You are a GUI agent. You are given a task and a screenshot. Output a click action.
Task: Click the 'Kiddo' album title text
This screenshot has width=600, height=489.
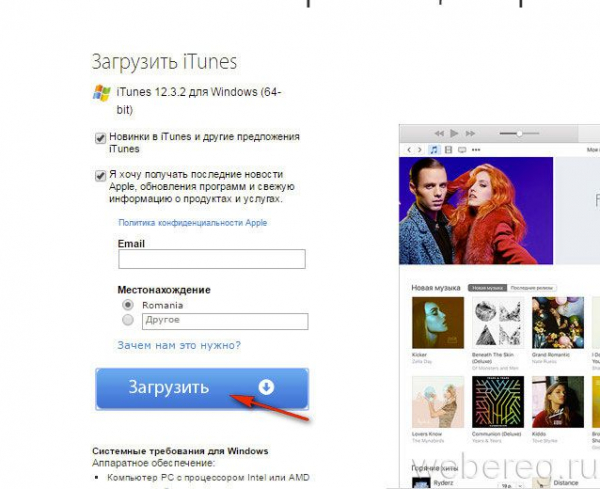(x=539, y=434)
